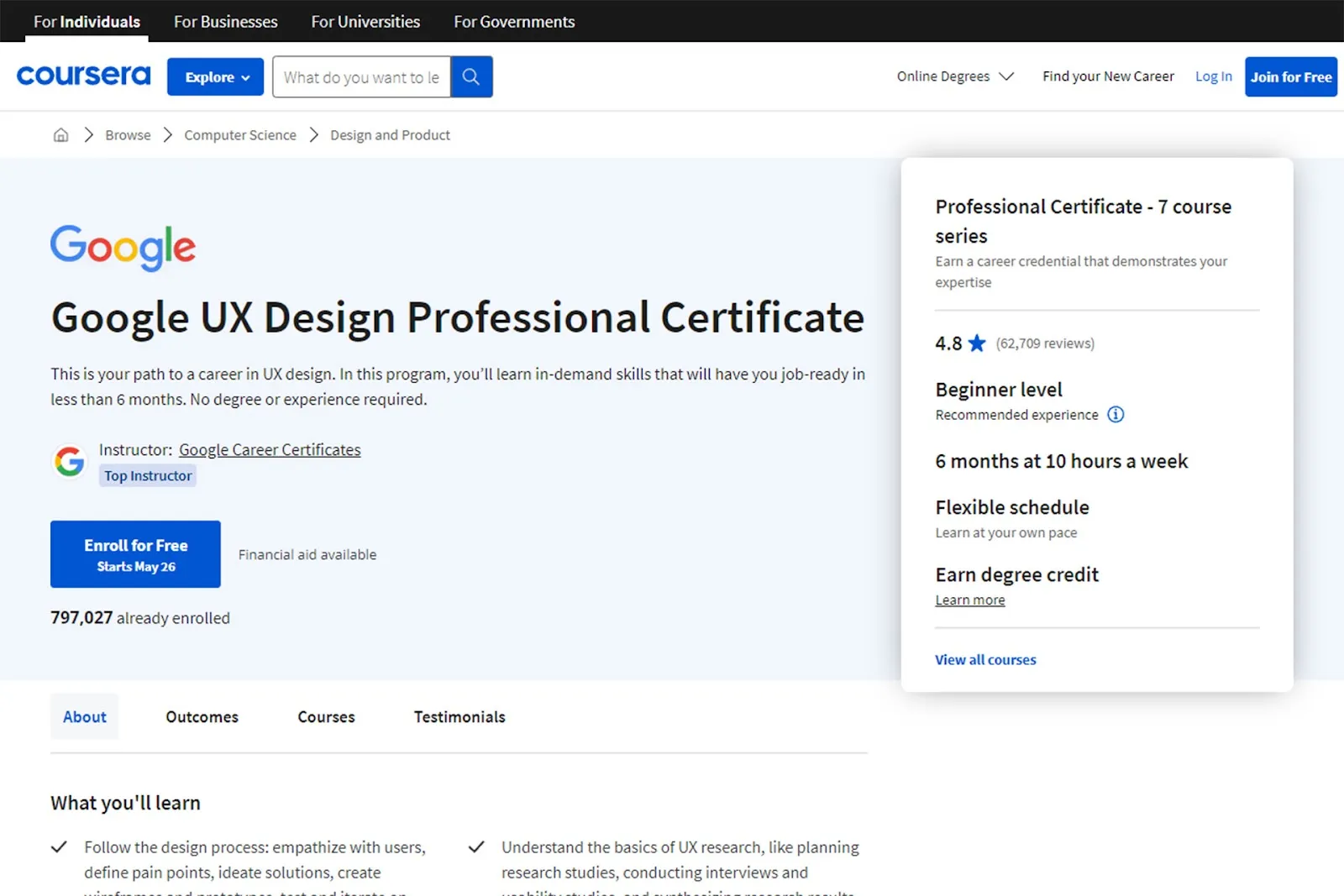1344x896 pixels.
Task: Click the info icon beside Recommended experience
Action: pos(1116,414)
